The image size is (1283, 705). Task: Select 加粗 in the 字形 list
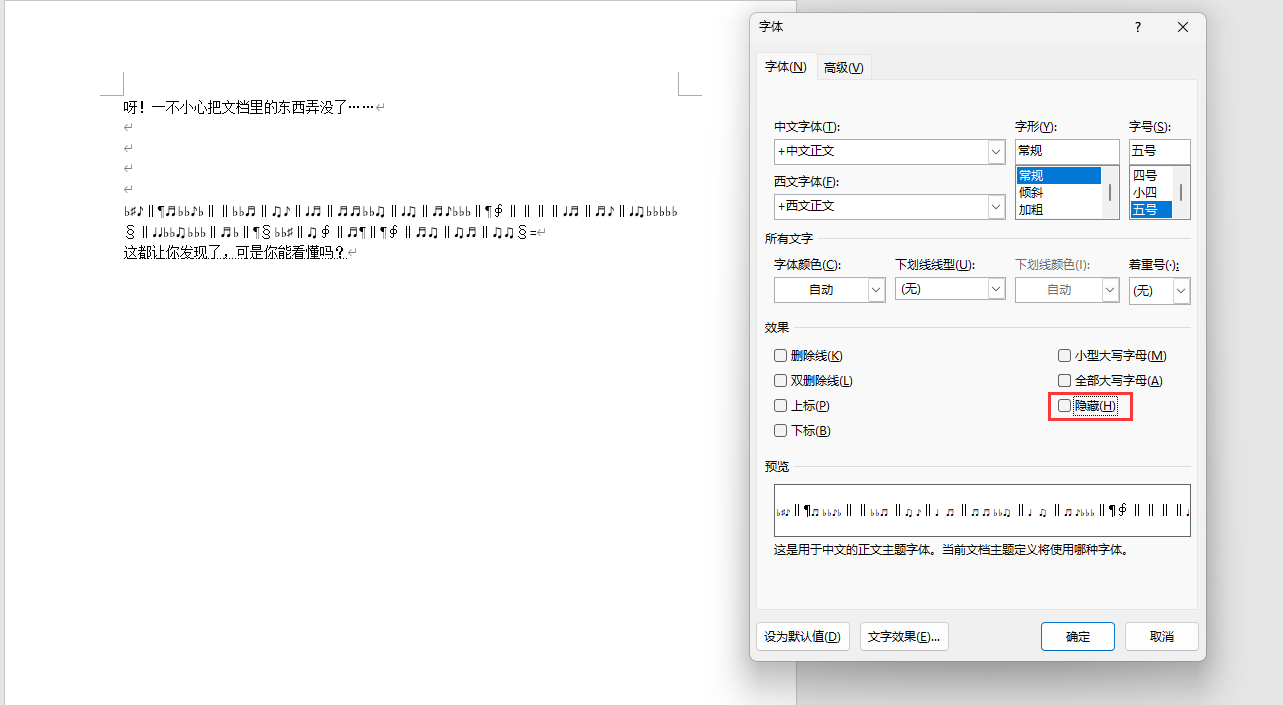click(x=1058, y=210)
